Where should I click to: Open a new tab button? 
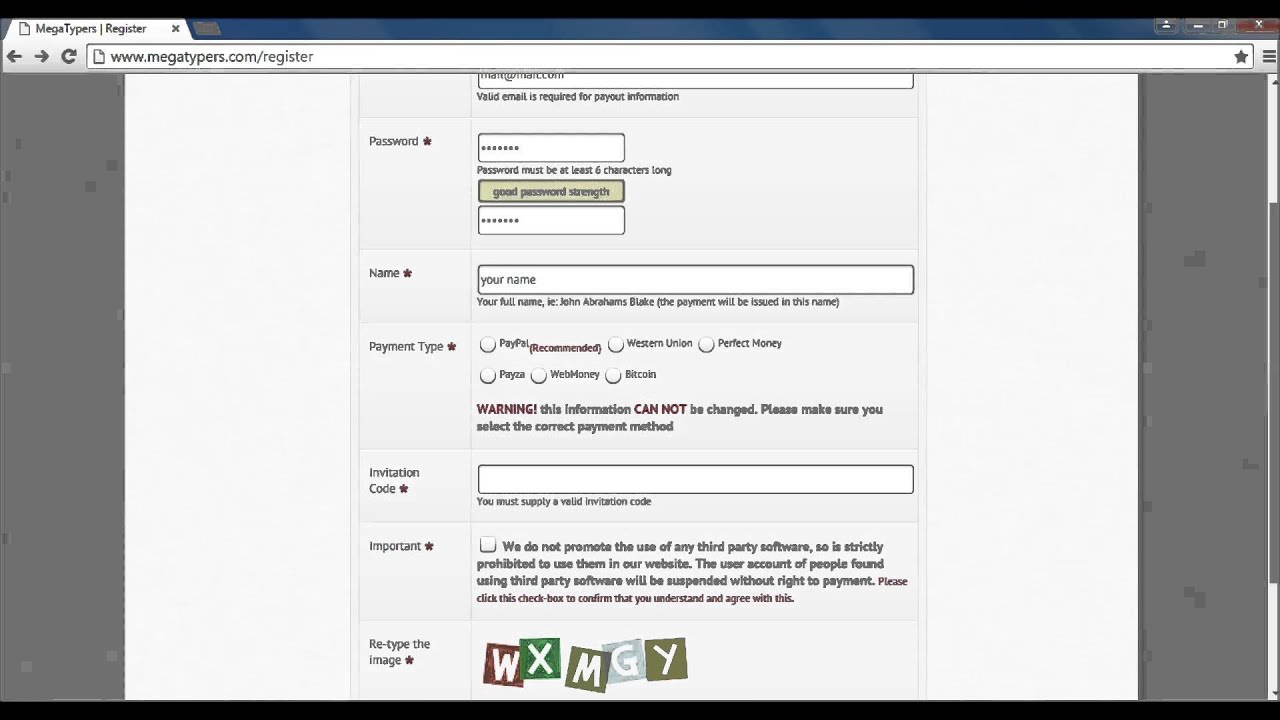[207, 29]
